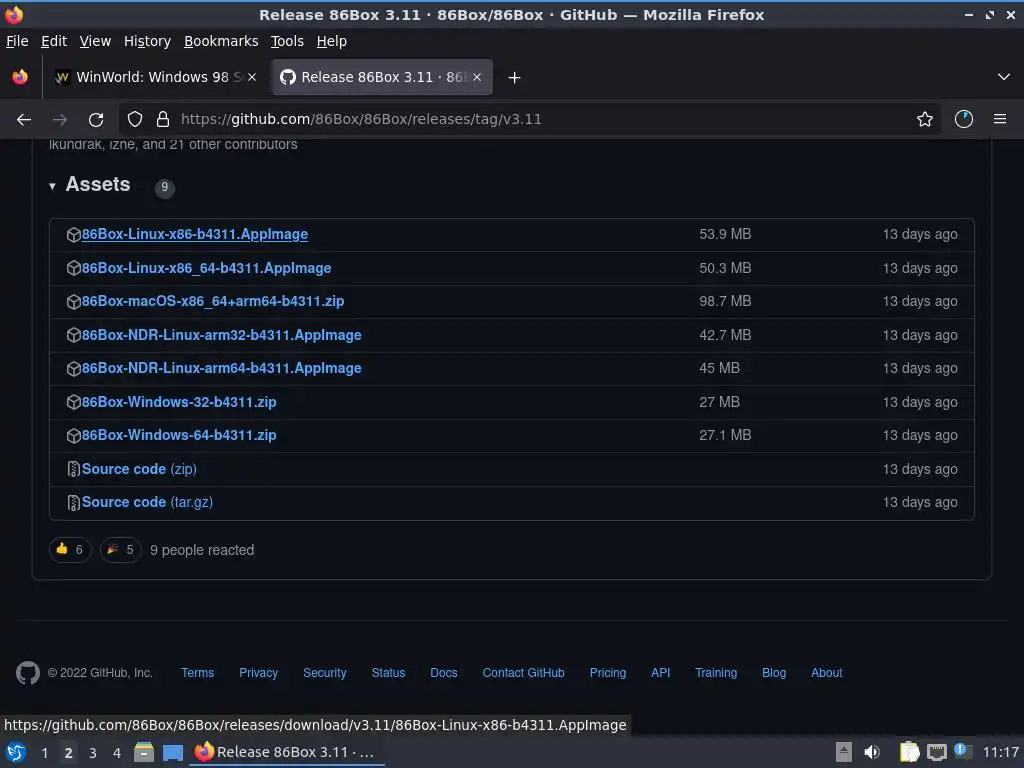Open the Docs footer link
This screenshot has width=1024, height=768.
444,673
